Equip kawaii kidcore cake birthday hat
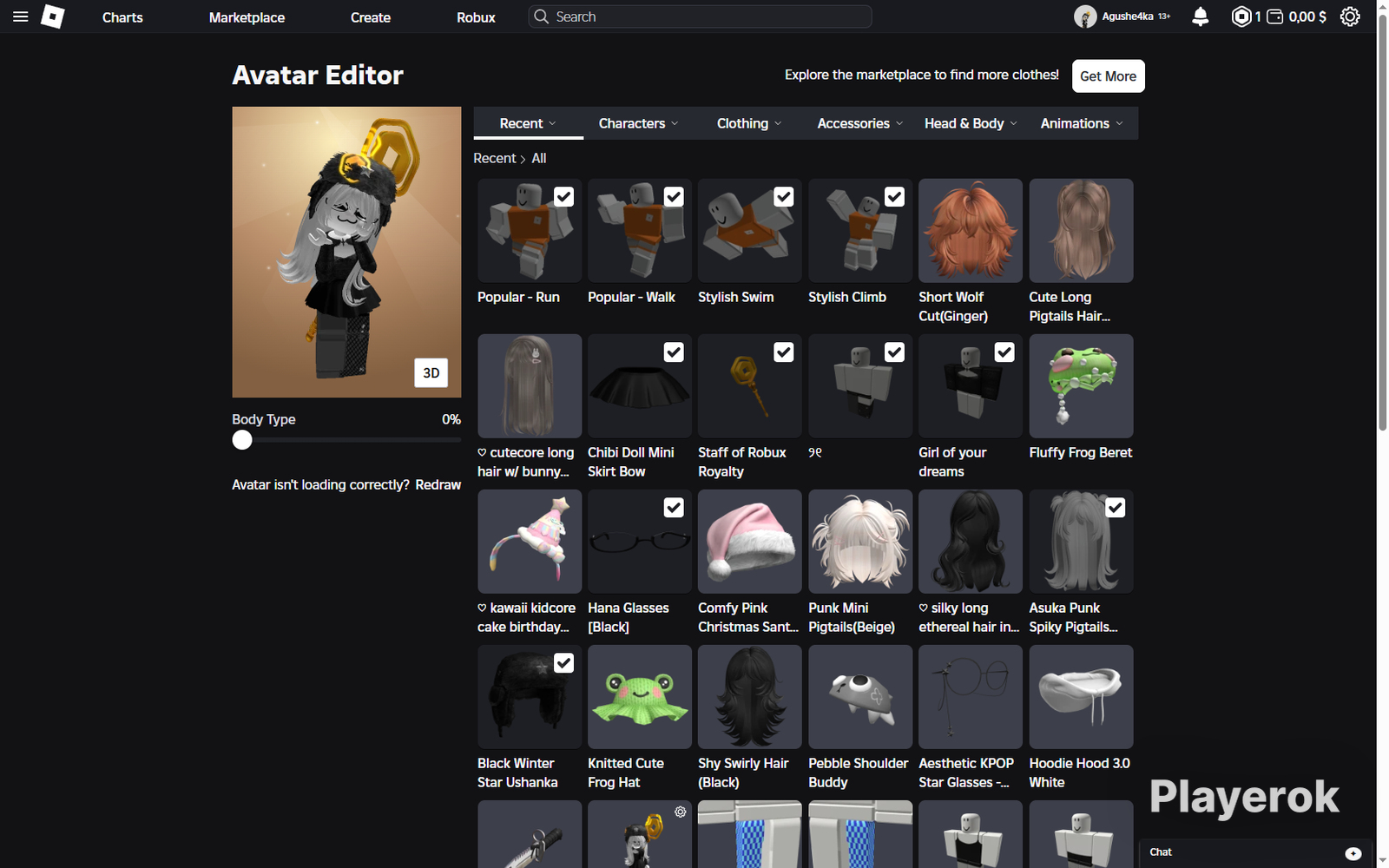This screenshot has width=1389, height=868. pyautogui.click(x=530, y=542)
